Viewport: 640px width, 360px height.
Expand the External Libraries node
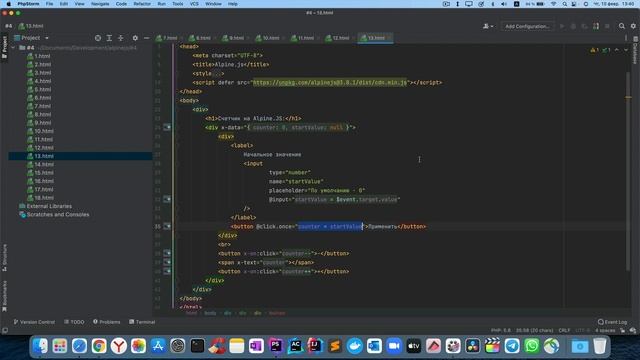click(45, 206)
